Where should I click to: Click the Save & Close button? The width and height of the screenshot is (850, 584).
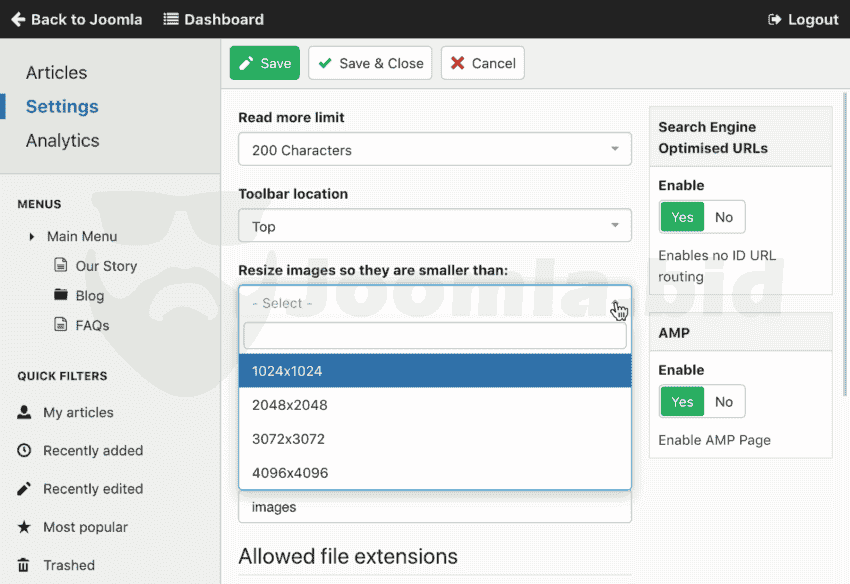(370, 63)
